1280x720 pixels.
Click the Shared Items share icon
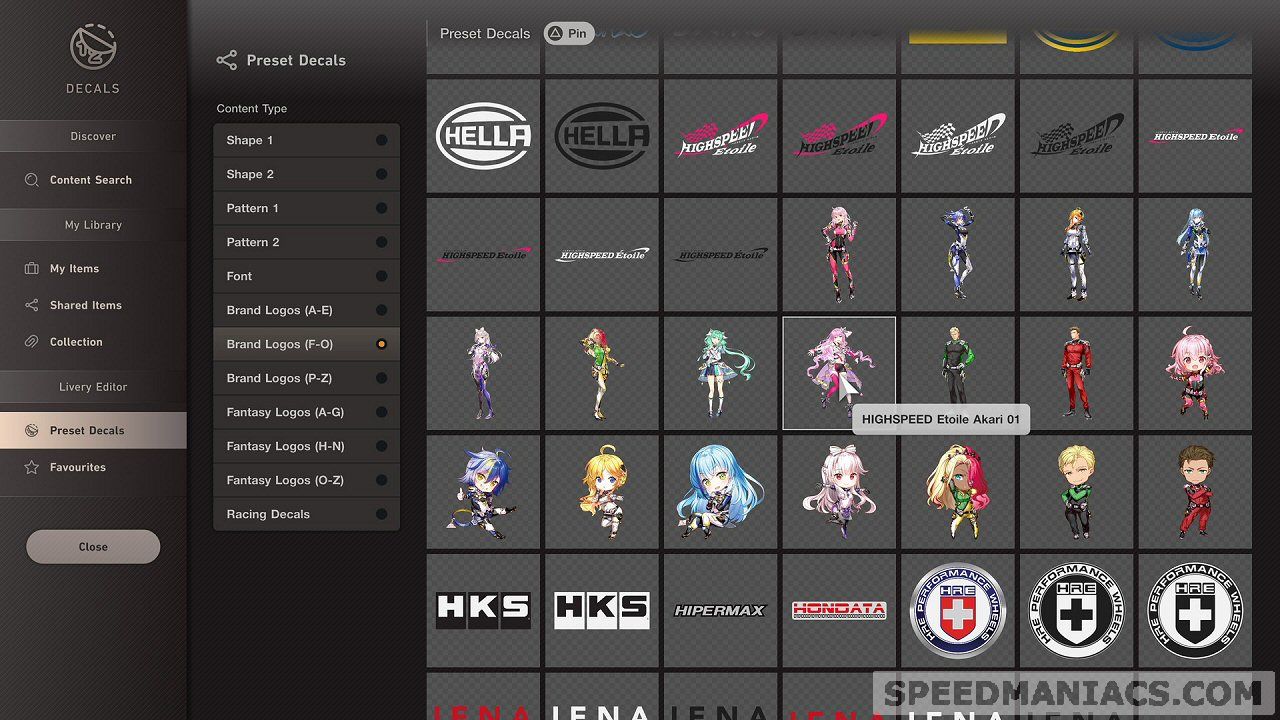click(32, 305)
